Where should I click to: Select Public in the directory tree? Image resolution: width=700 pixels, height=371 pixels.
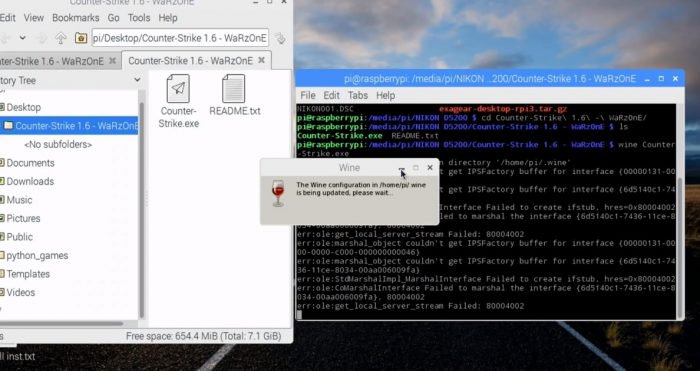(19, 237)
